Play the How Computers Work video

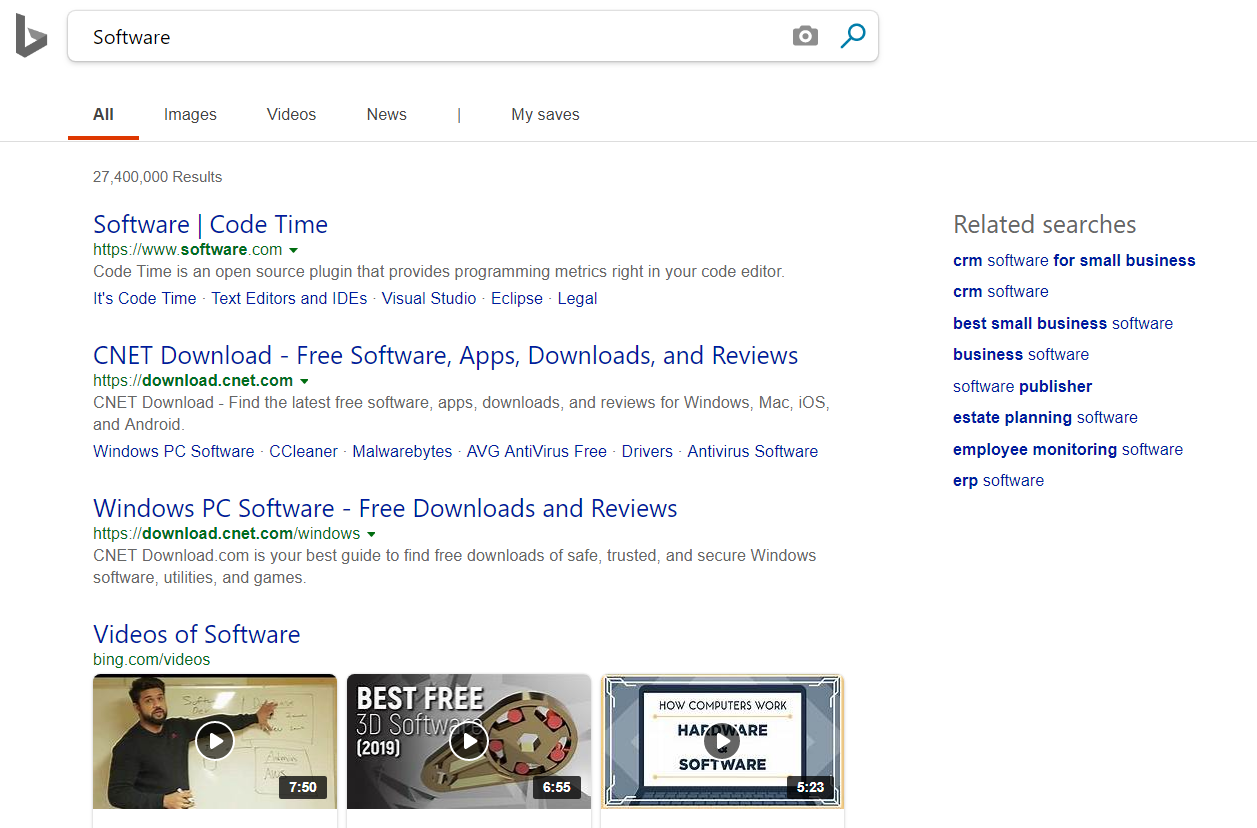722,741
